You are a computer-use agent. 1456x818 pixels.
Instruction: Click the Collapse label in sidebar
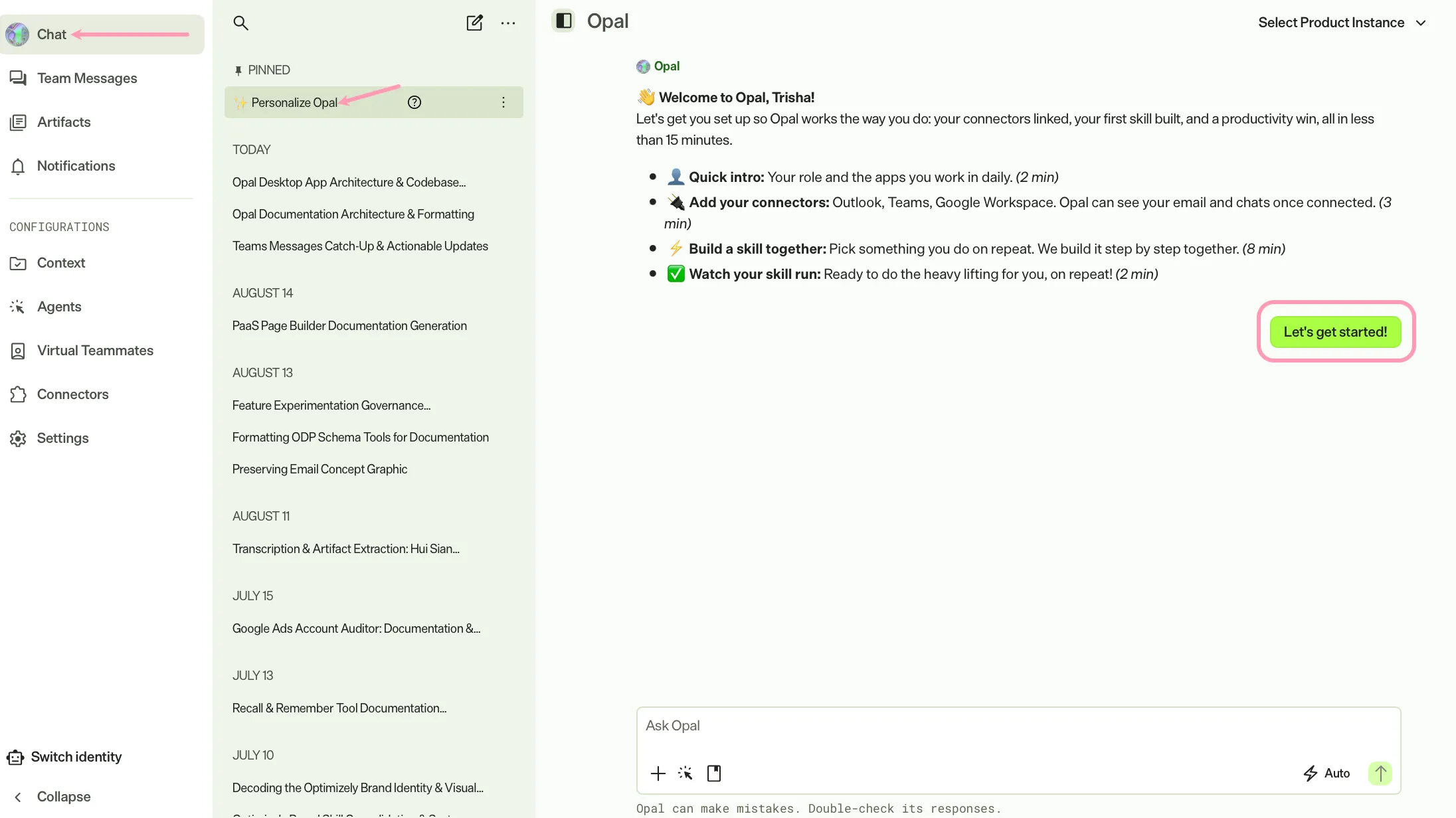(x=64, y=797)
